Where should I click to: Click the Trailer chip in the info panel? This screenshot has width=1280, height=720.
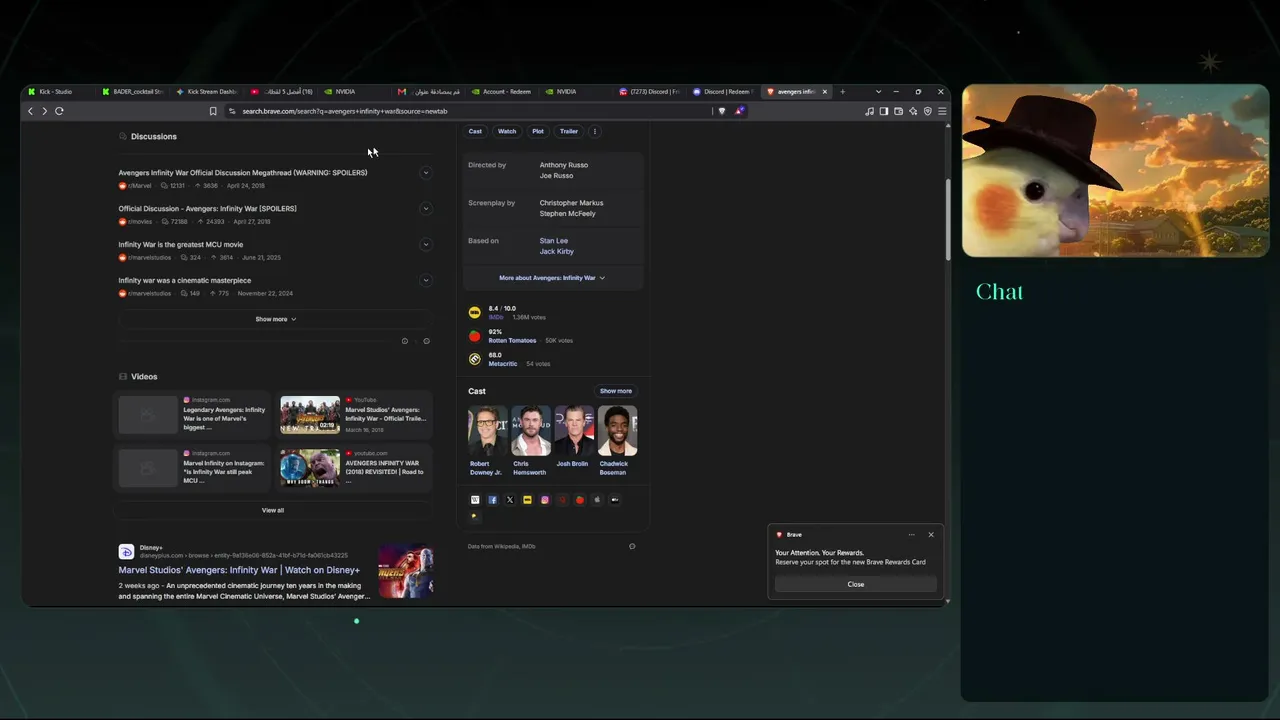569,131
